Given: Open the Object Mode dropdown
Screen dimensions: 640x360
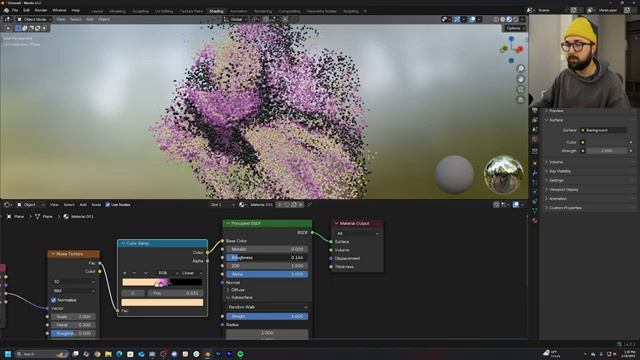Looking at the screenshot, I should 34,19.
